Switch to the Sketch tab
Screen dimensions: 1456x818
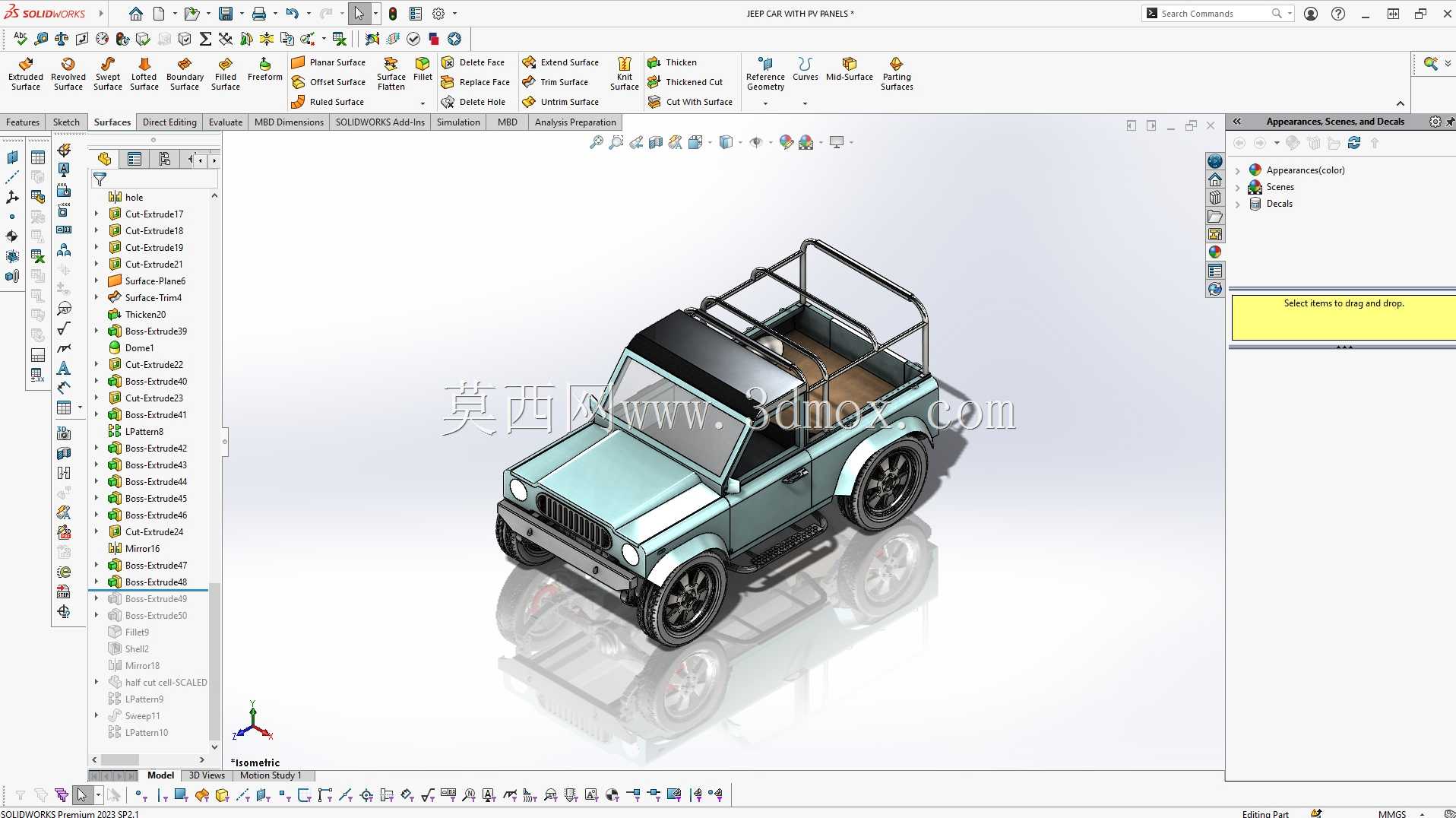click(x=66, y=122)
